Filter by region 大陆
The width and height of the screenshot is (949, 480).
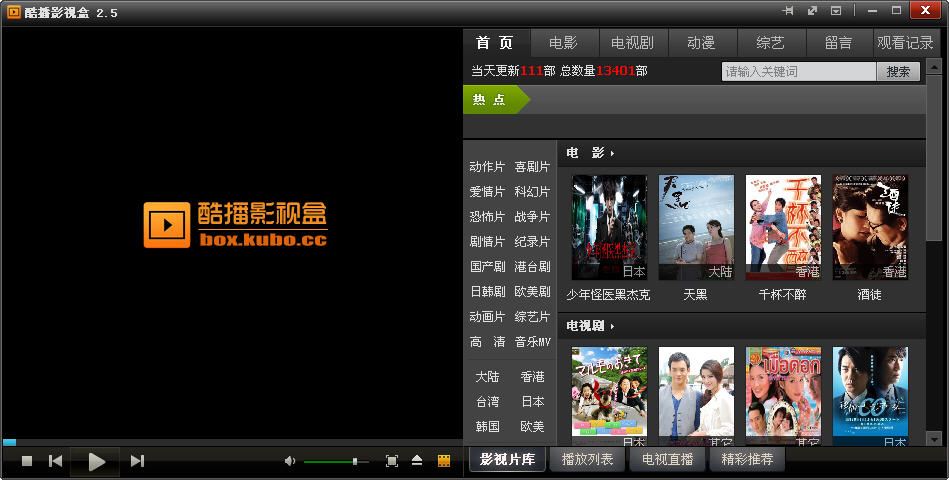click(487, 376)
